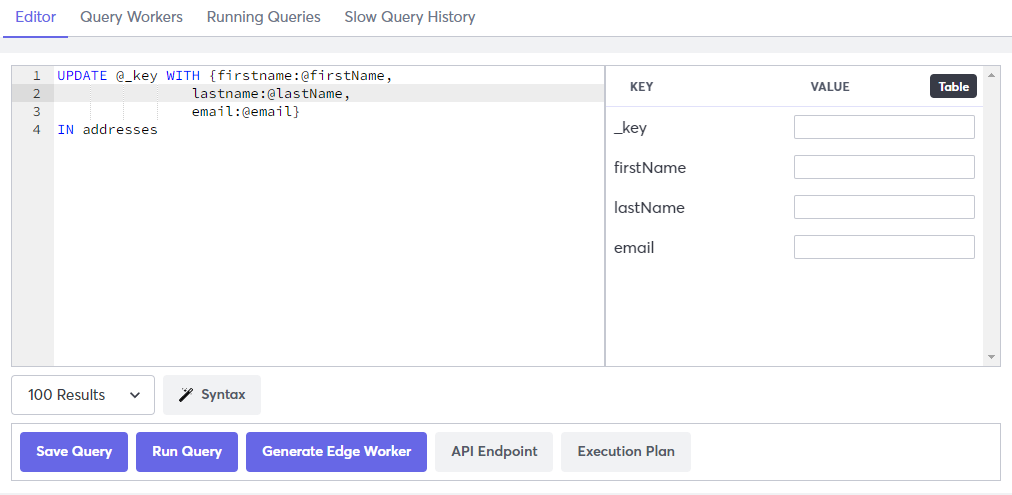The image size is (1012, 495).
Task: Run the query with Run Query
Action: (x=186, y=451)
